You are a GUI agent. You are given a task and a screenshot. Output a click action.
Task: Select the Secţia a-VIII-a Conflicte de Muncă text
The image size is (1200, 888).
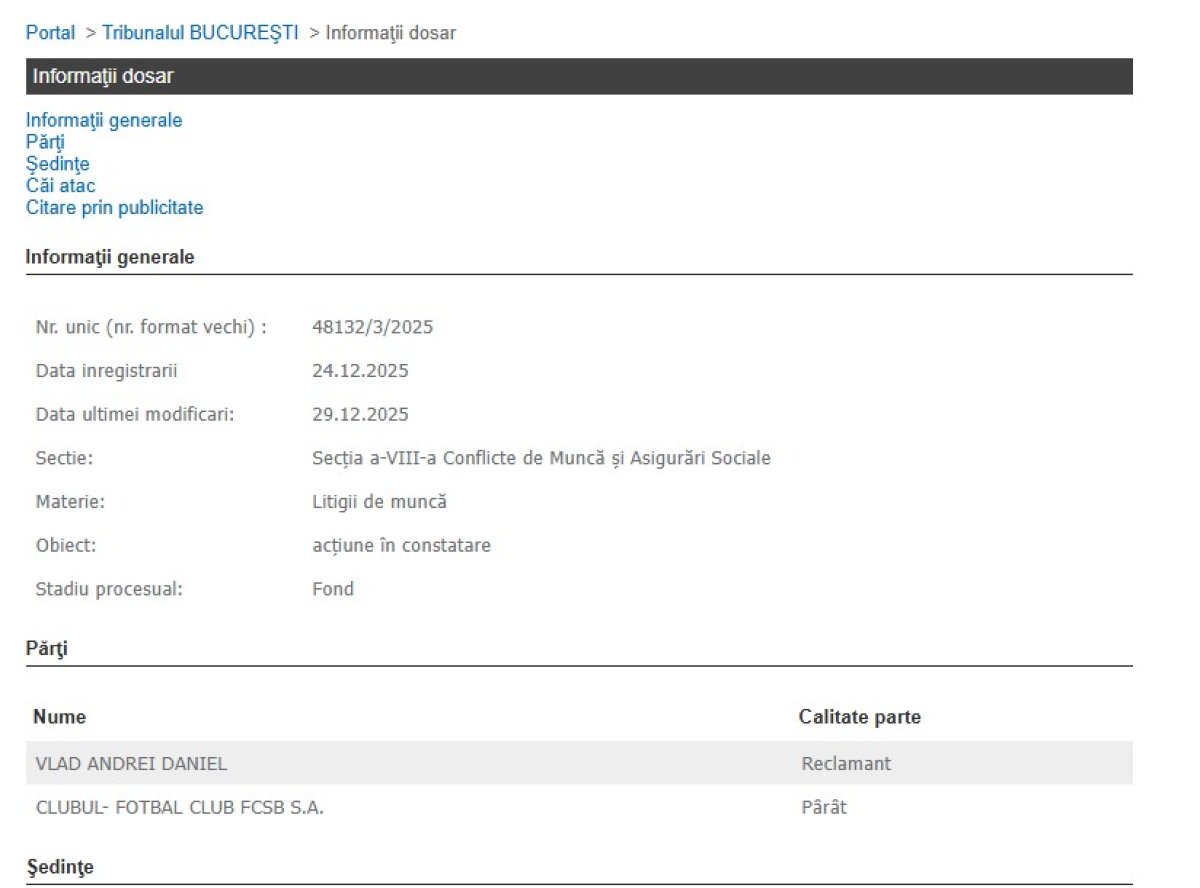click(x=541, y=458)
